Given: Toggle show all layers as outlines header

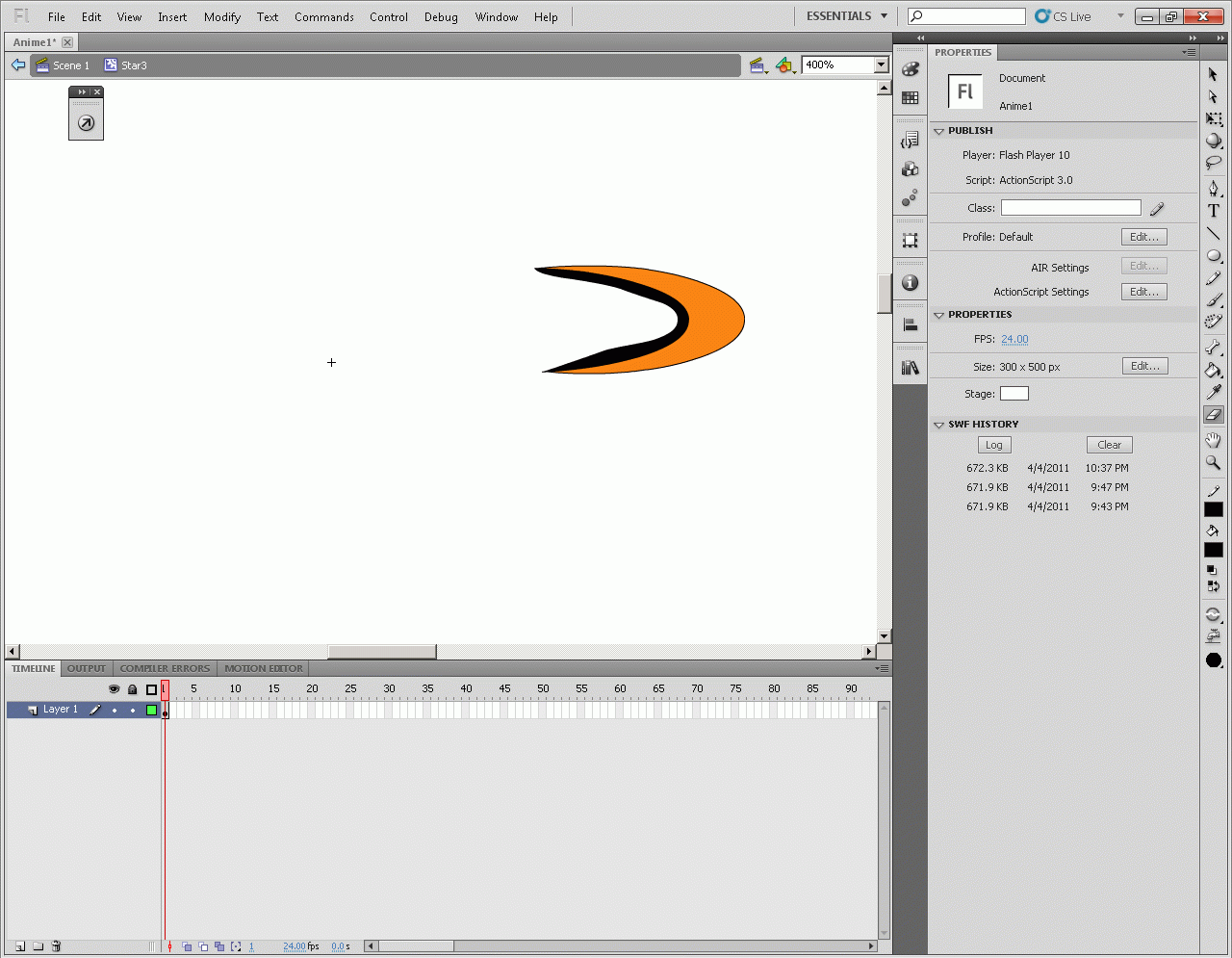Looking at the screenshot, I should 151,689.
